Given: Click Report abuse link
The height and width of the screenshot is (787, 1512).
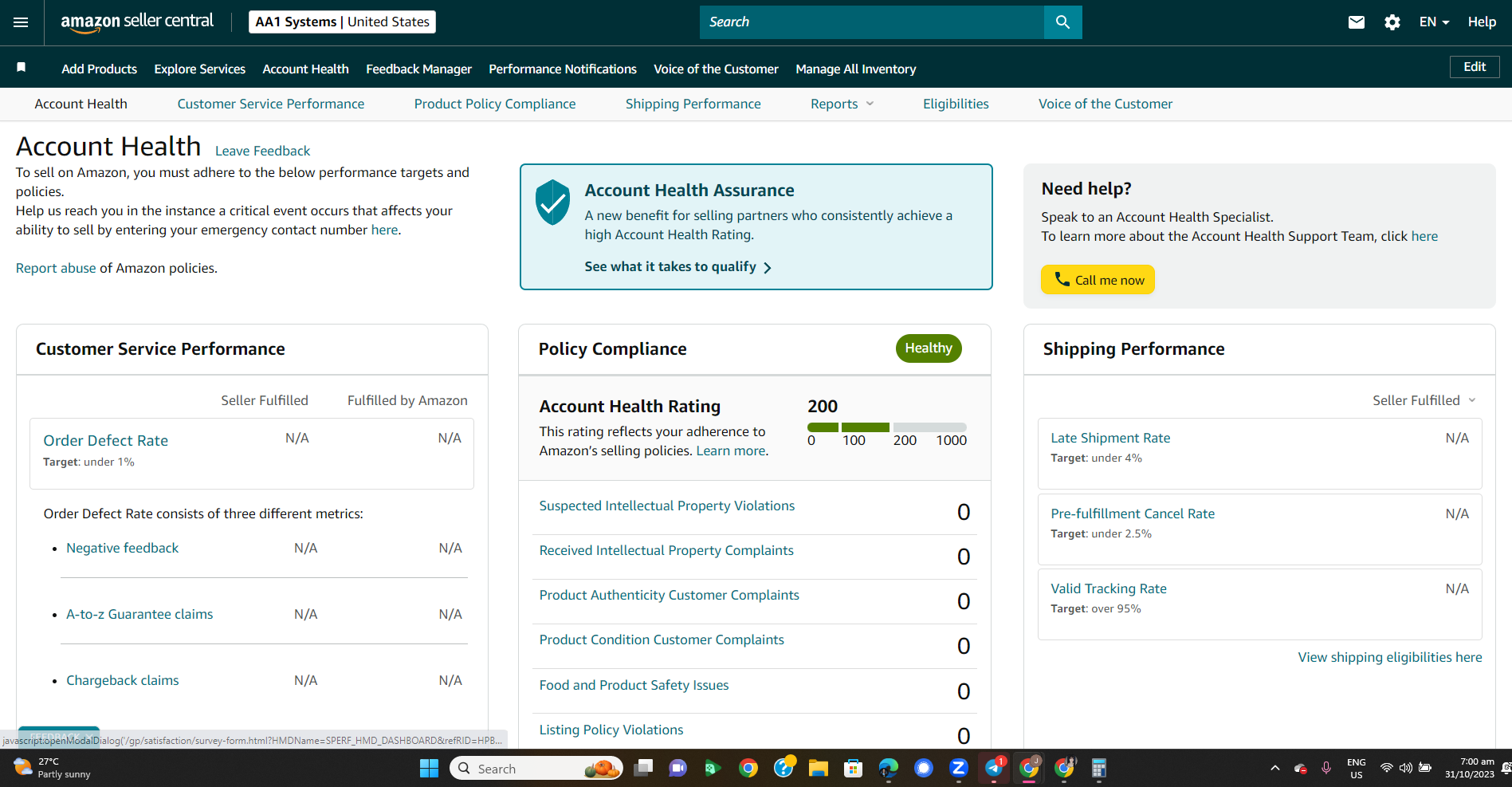Looking at the screenshot, I should [x=56, y=268].
